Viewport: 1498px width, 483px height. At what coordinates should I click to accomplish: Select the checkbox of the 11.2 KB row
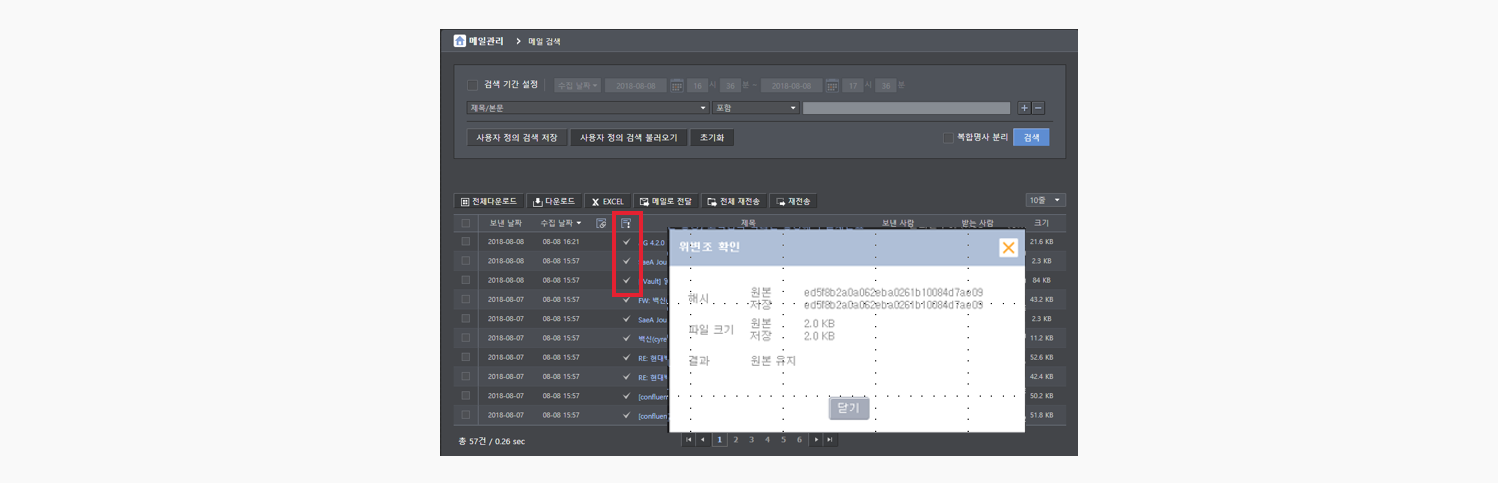(x=466, y=338)
